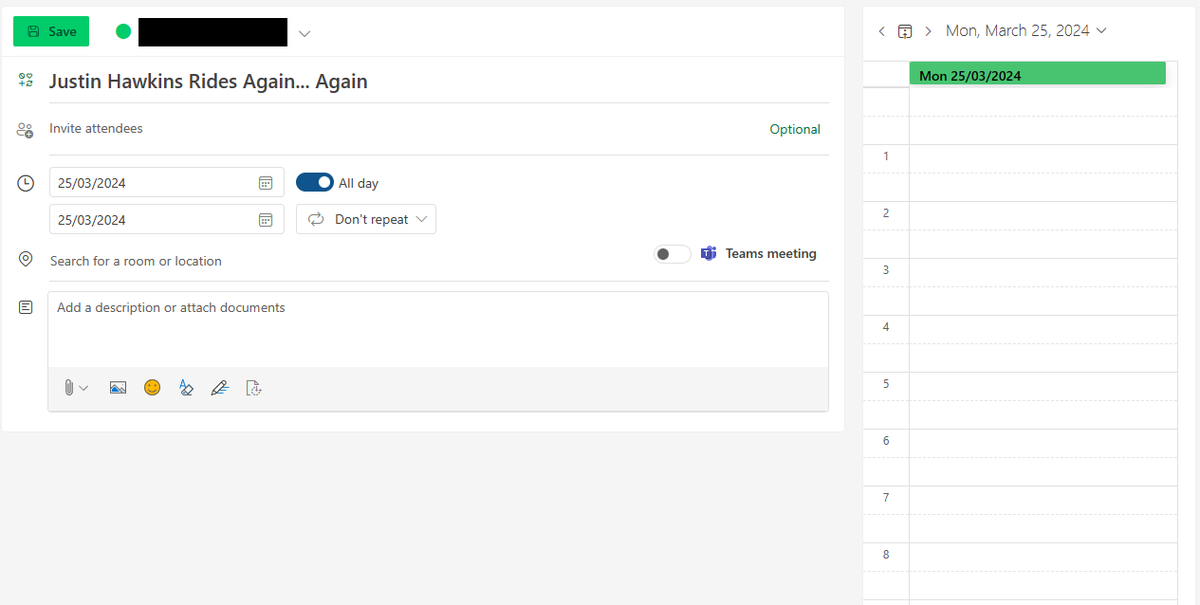Click the draw or signature pen icon

(x=220, y=388)
